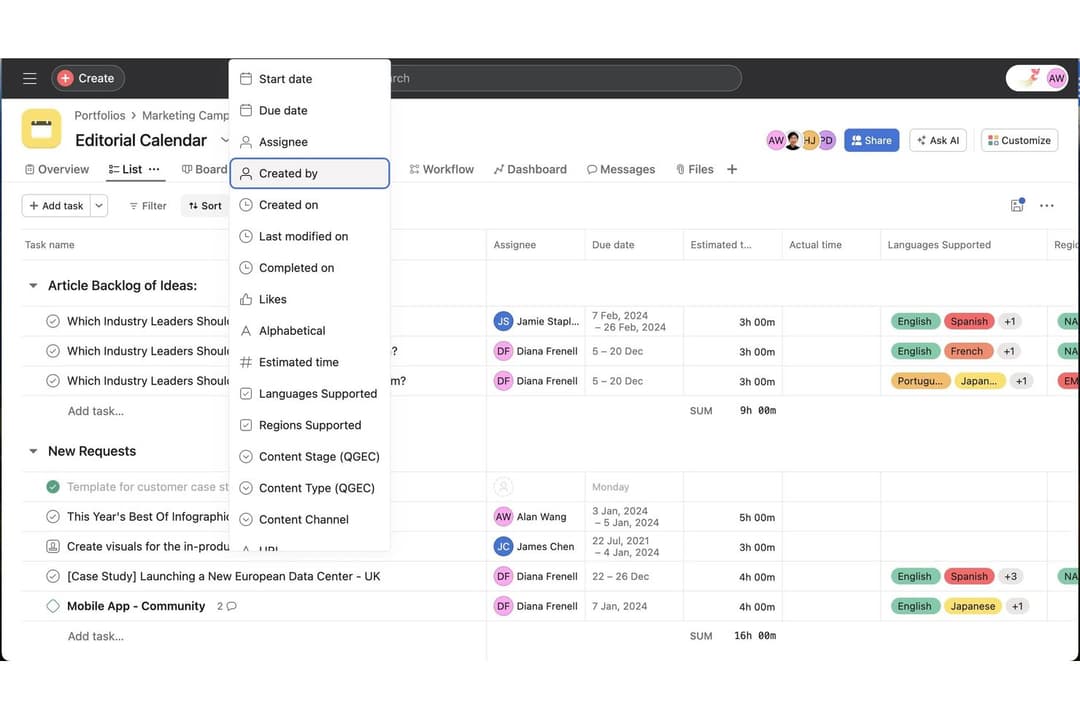Click Alan Wang assignee avatar
1080x720 pixels.
[x=503, y=517]
